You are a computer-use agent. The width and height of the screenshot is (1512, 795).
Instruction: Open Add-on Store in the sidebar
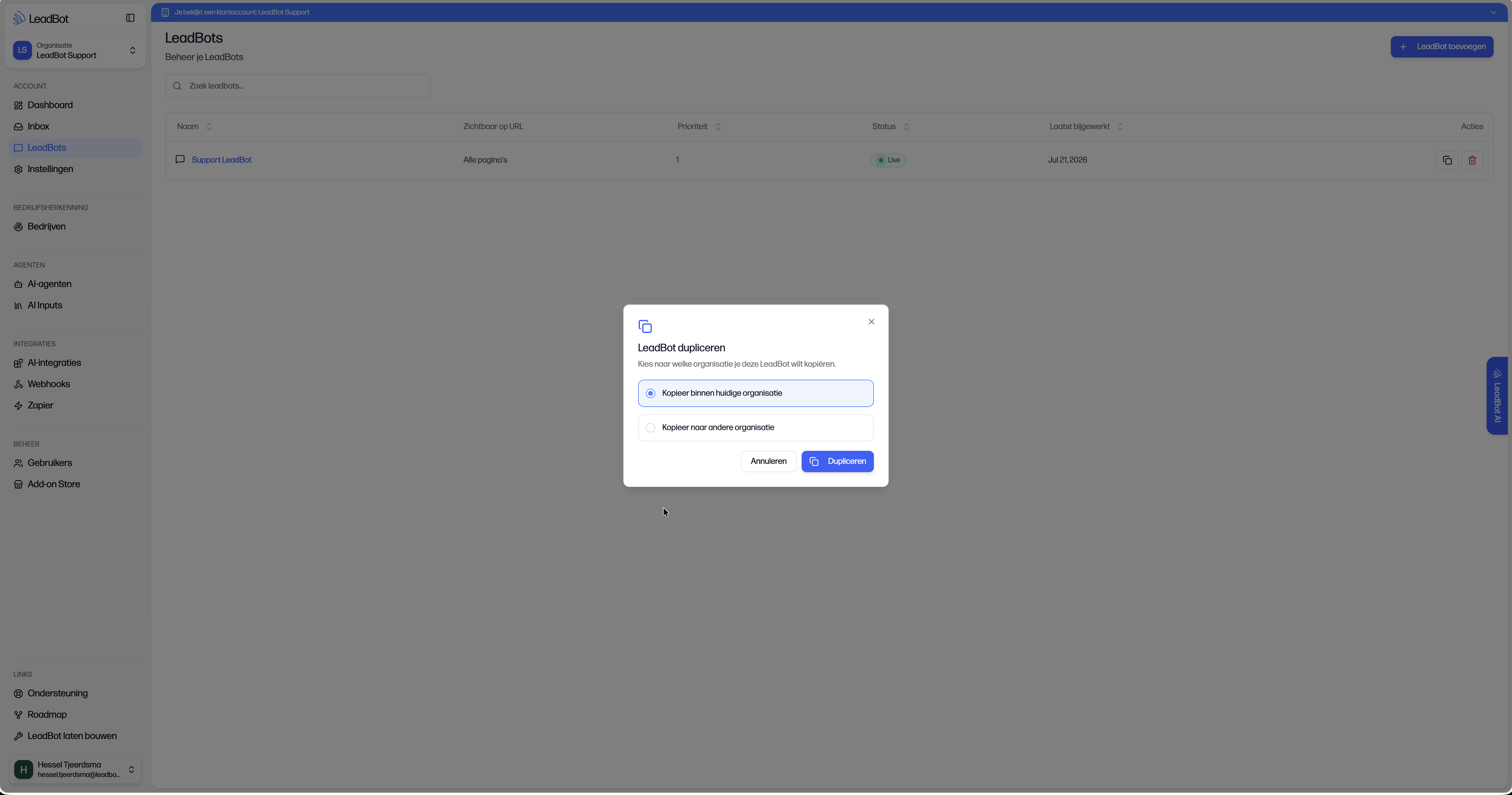75,485
